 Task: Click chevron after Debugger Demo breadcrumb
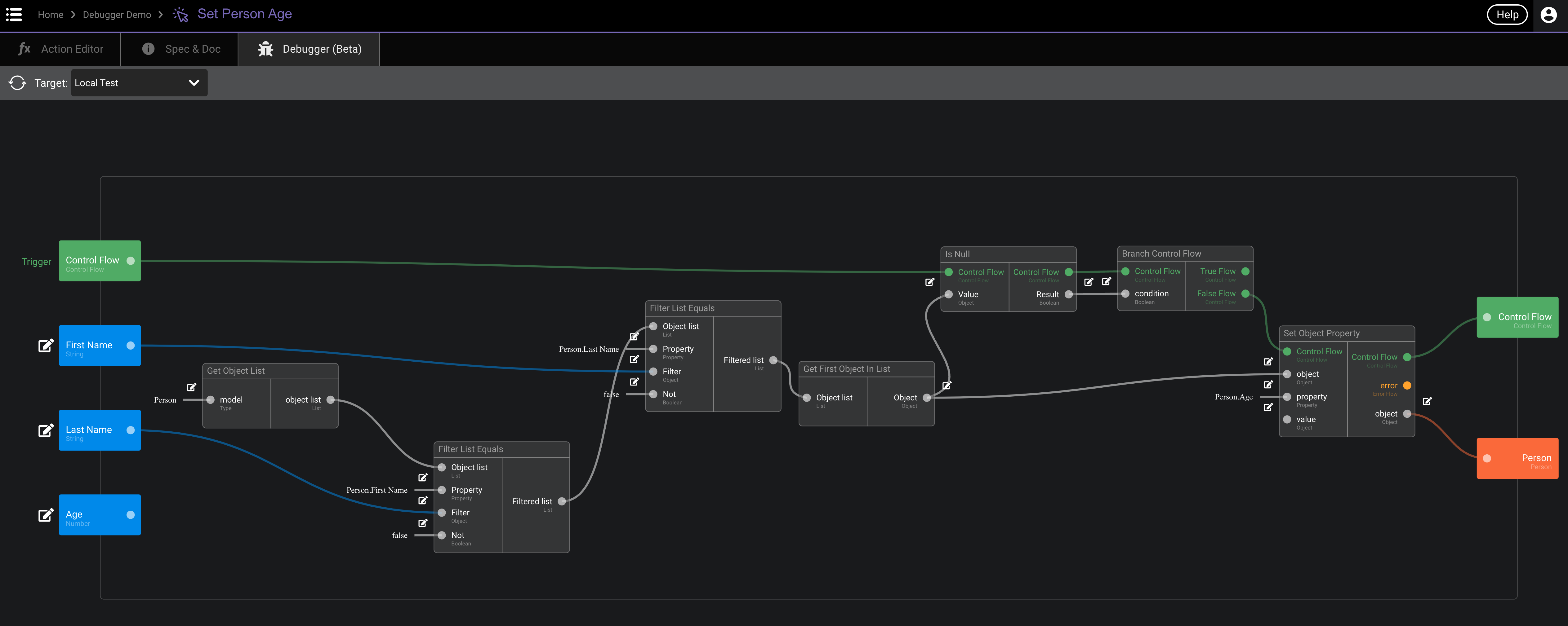point(161,15)
